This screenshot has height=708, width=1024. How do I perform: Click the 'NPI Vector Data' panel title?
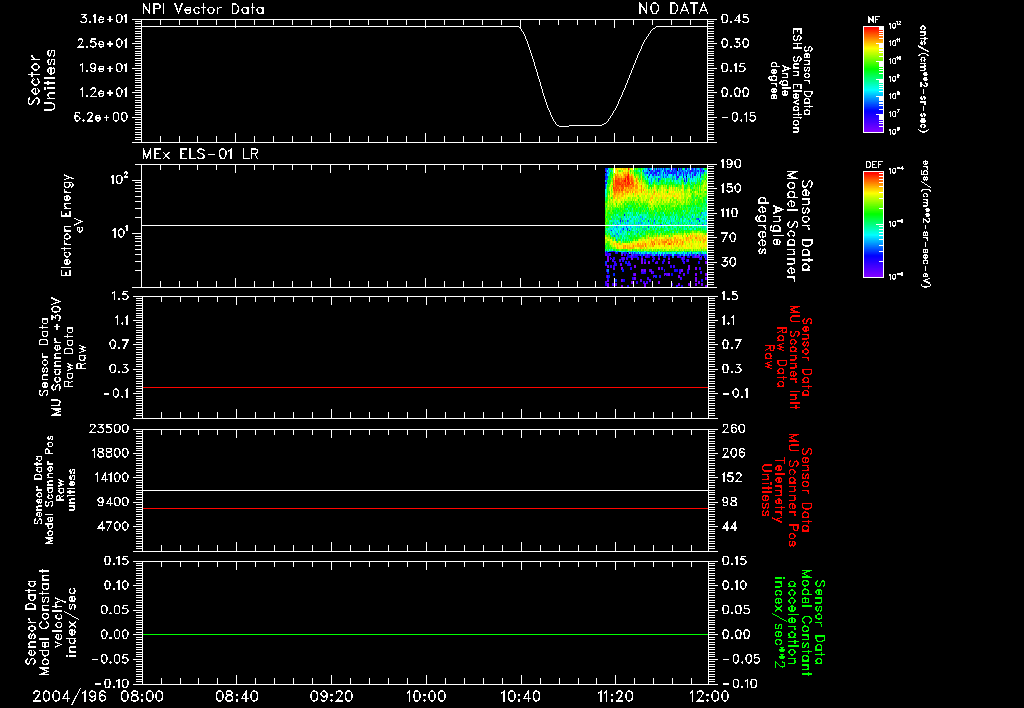pyautogui.click(x=203, y=9)
